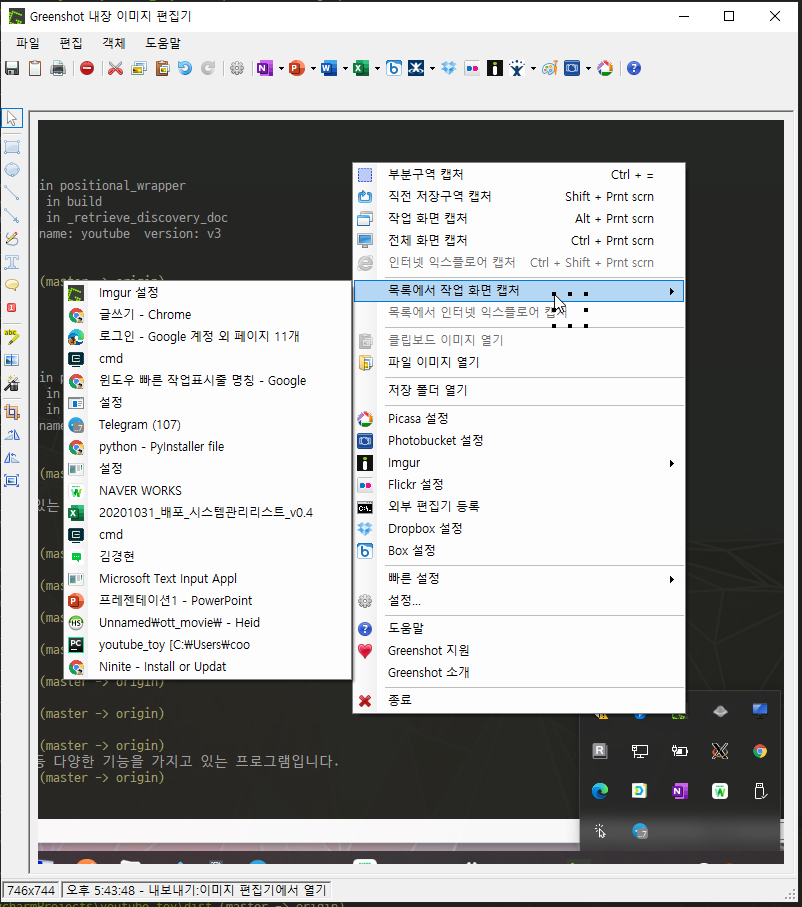The image size is (802, 907).
Task: Click the red Delete object icon
Action: (x=87, y=68)
